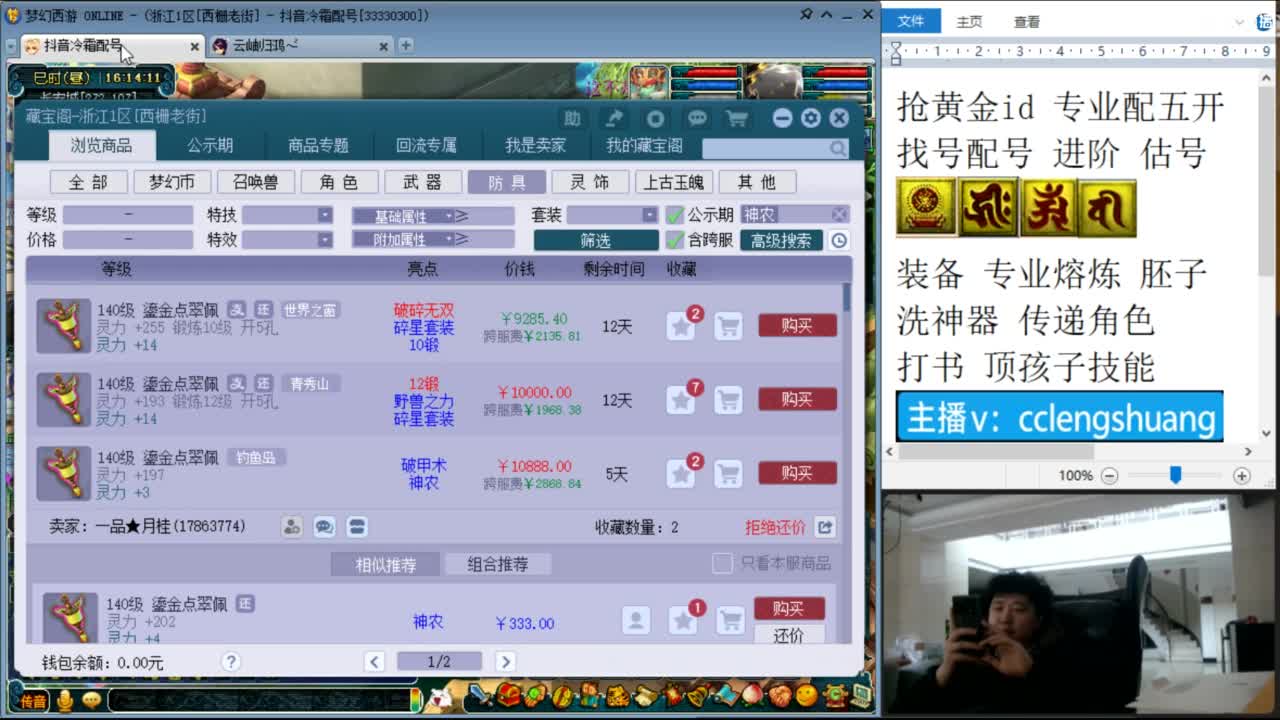Open the shopping cart in the 藏宝阁 title bar

pos(737,118)
